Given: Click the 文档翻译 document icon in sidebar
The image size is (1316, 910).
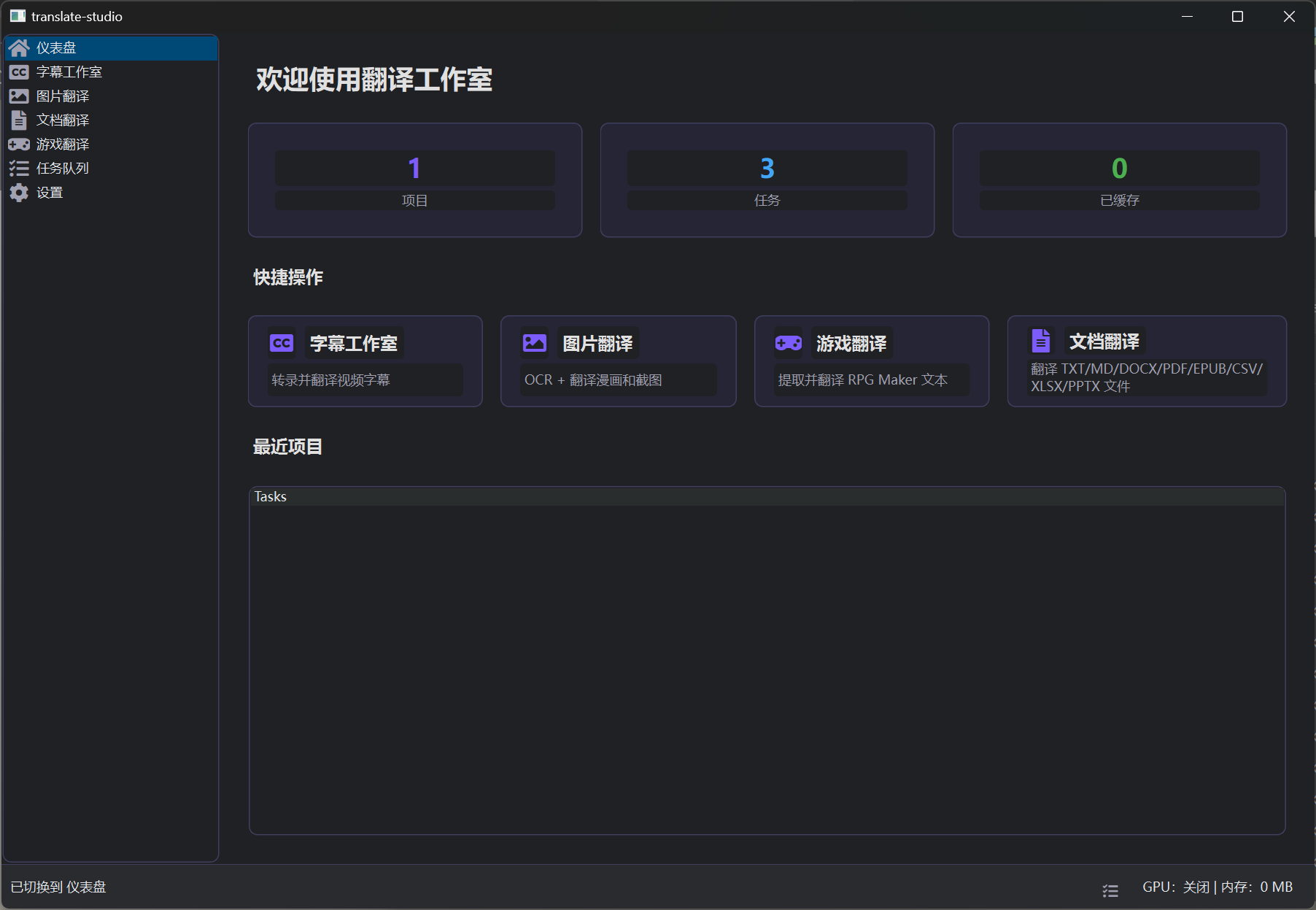Looking at the screenshot, I should [x=19, y=120].
